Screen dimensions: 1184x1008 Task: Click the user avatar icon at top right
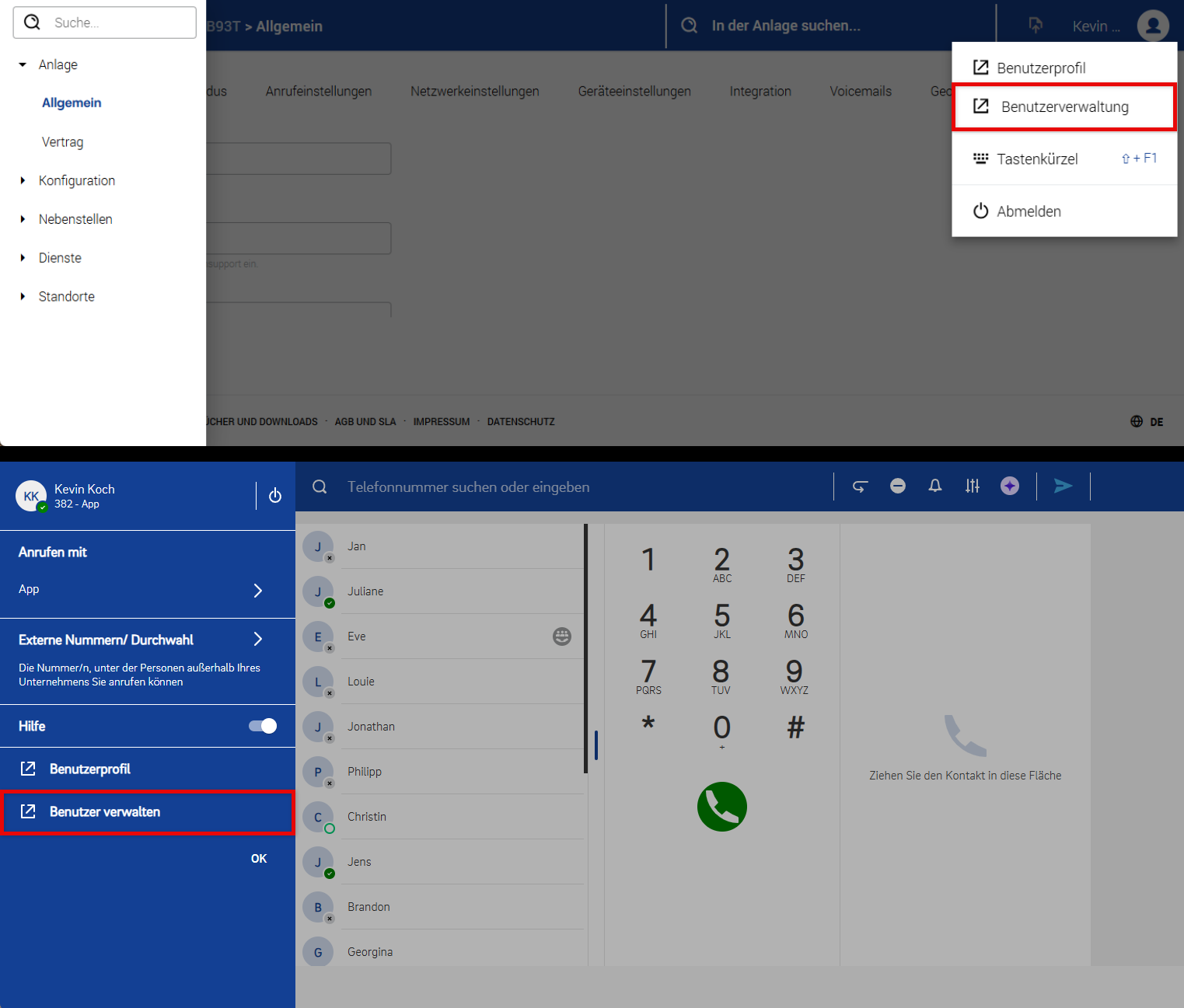click(x=1153, y=26)
